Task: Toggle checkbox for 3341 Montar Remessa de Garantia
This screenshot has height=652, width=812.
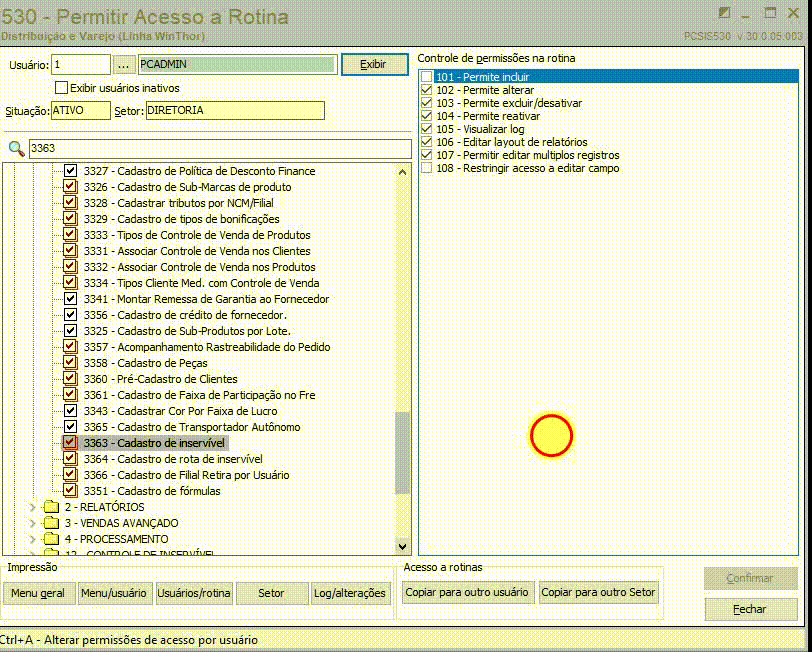Action: pyautogui.click(x=70, y=299)
